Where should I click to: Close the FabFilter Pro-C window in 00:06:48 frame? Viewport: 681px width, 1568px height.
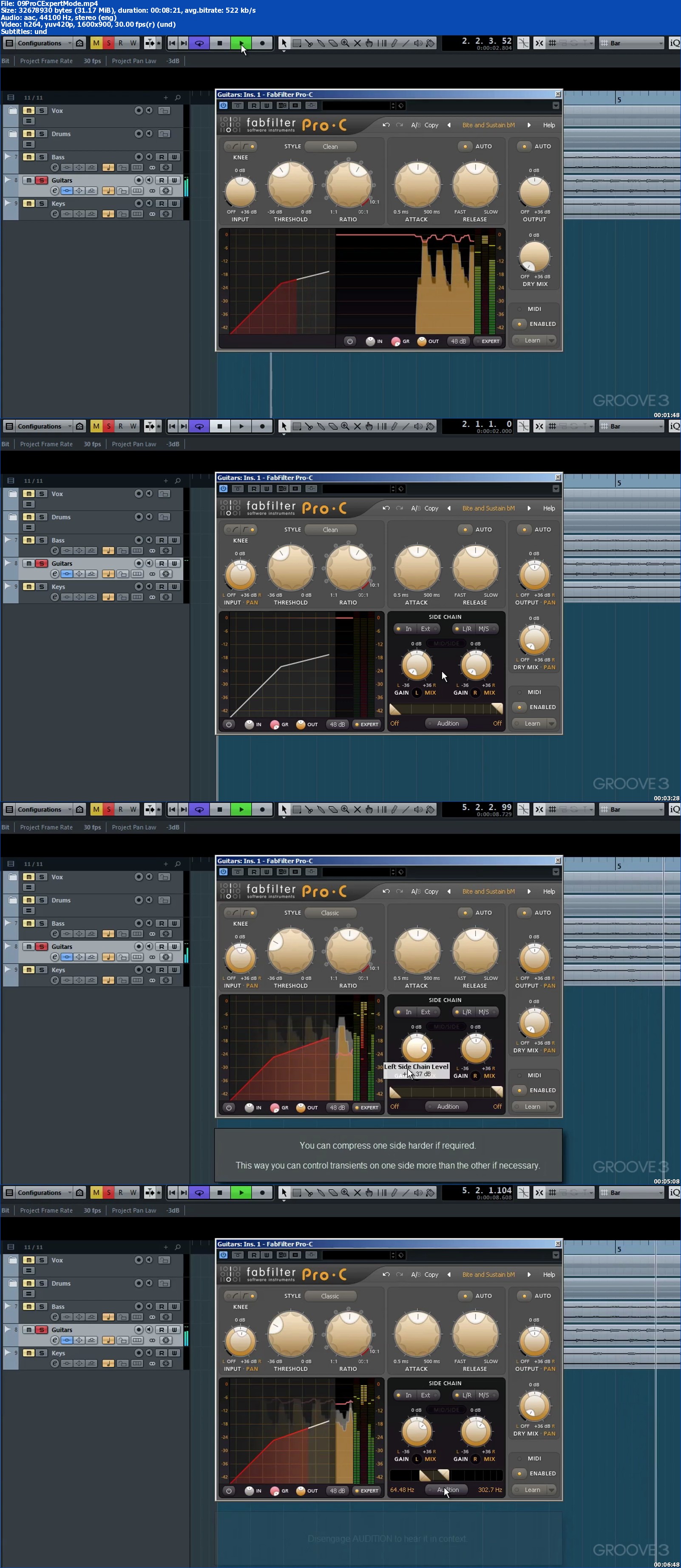557,1244
